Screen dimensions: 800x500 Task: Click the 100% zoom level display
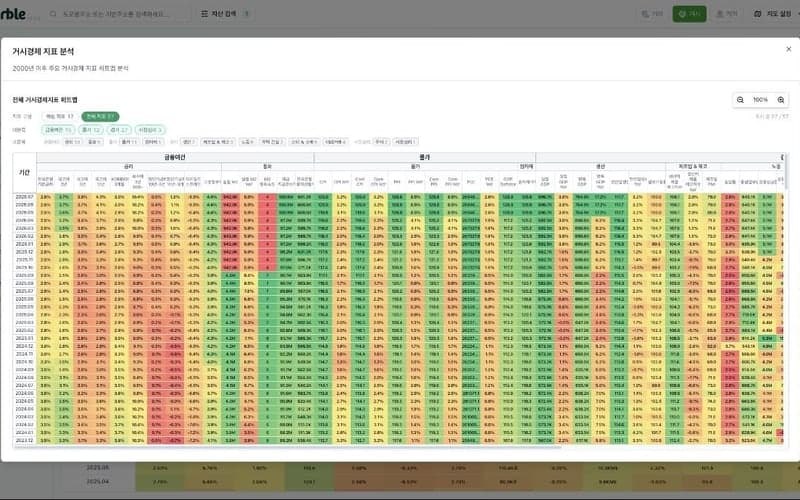pos(760,100)
